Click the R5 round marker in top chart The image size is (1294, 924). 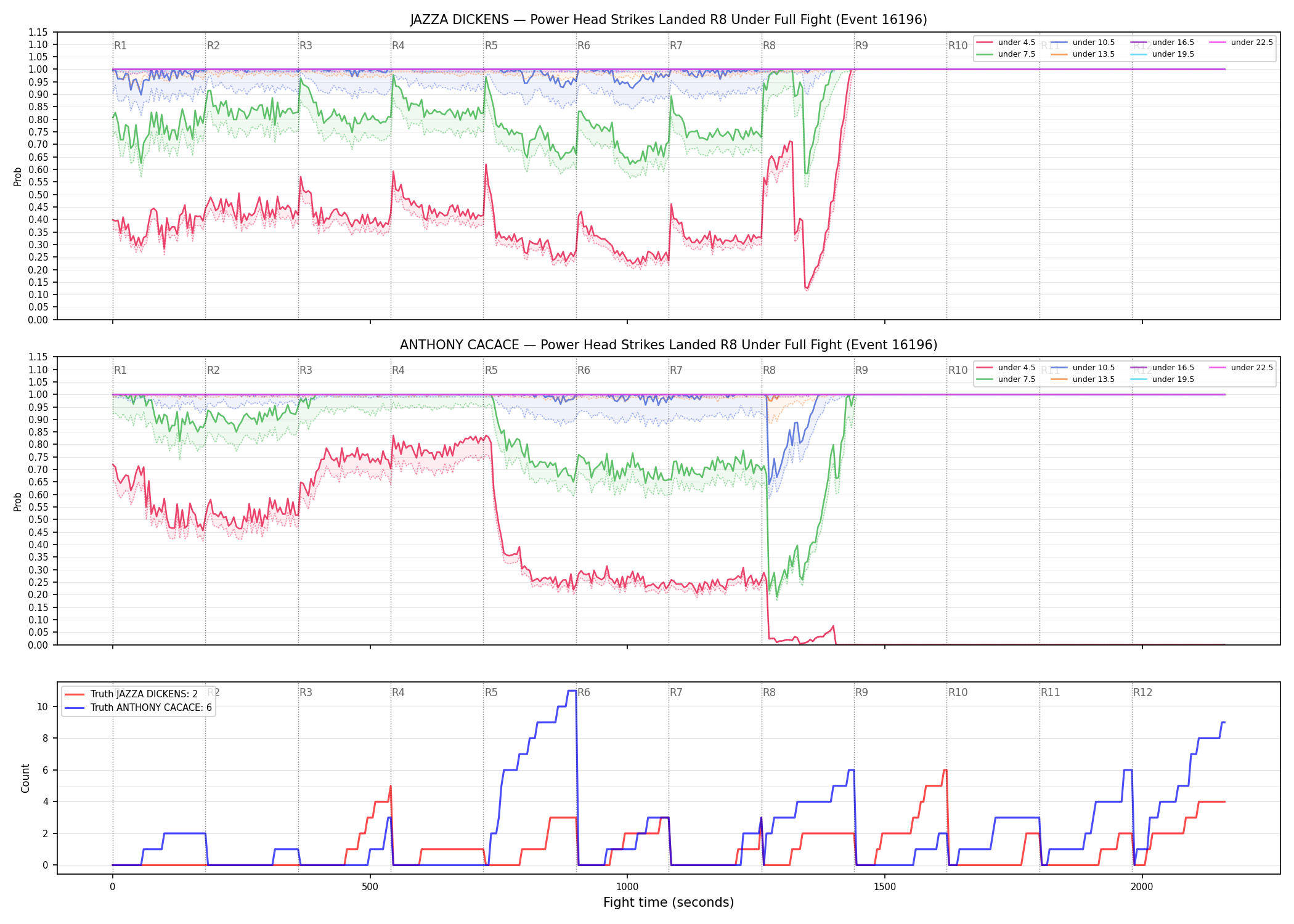pyautogui.click(x=491, y=46)
